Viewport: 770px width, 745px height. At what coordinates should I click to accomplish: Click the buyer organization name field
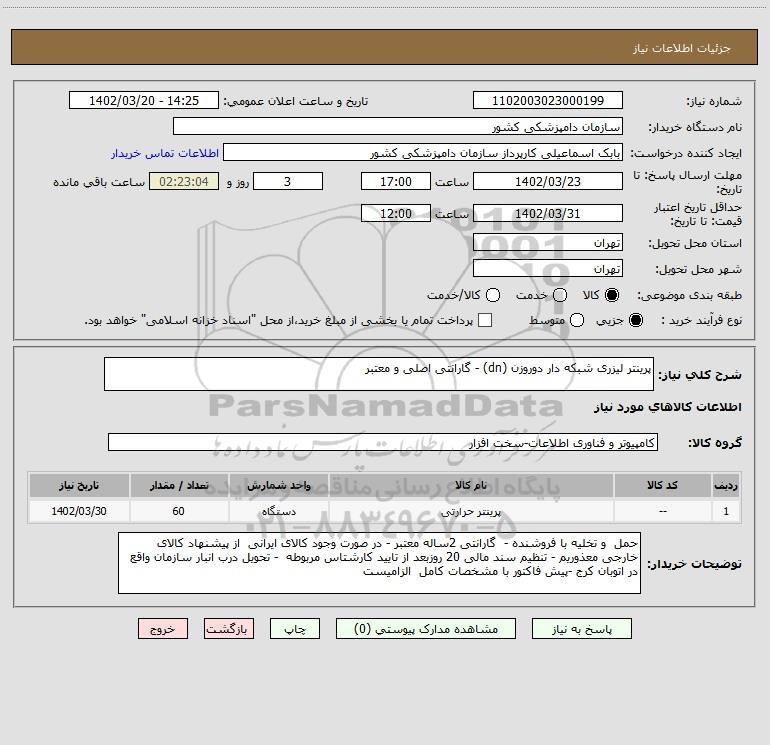[398, 126]
